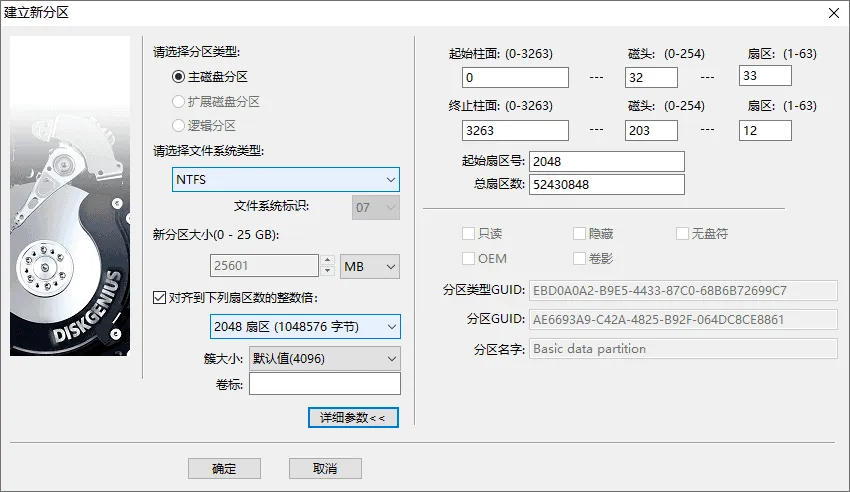Open the 簇大小 默认值(4096) dropdown

[325, 359]
